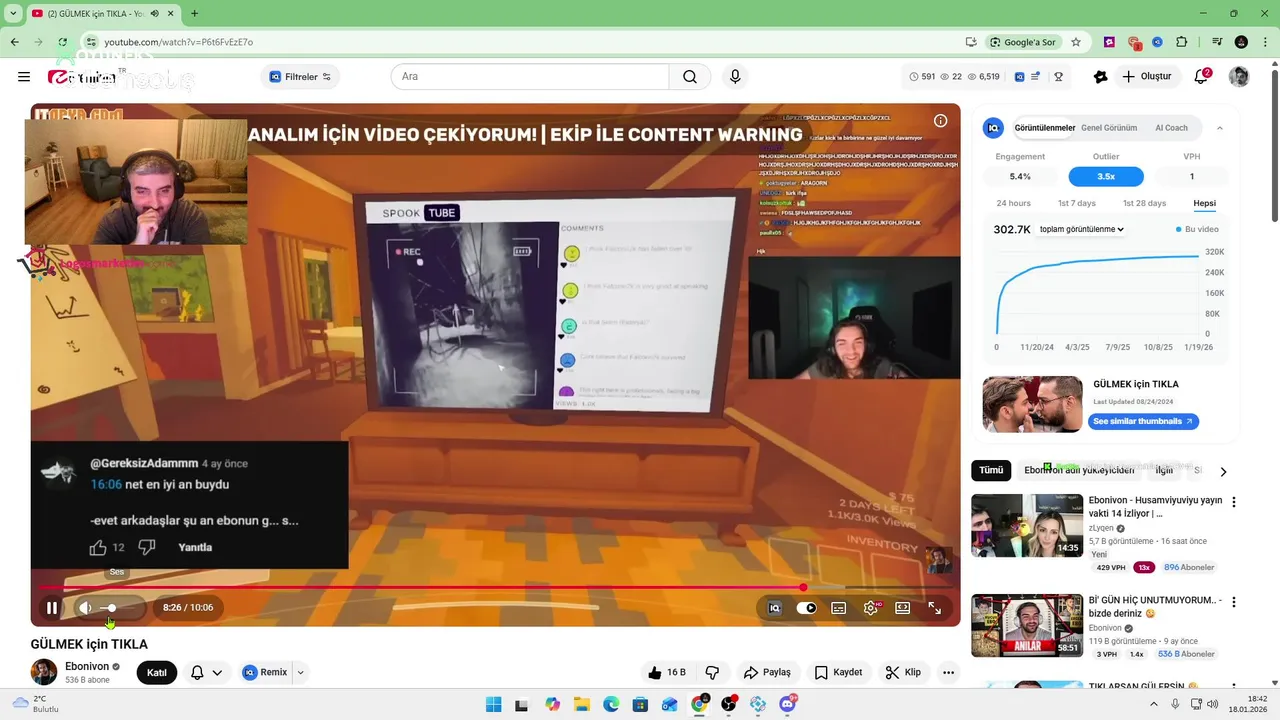Click the vidIQ Remix button
This screenshot has width=1280, height=720.
(265, 673)
